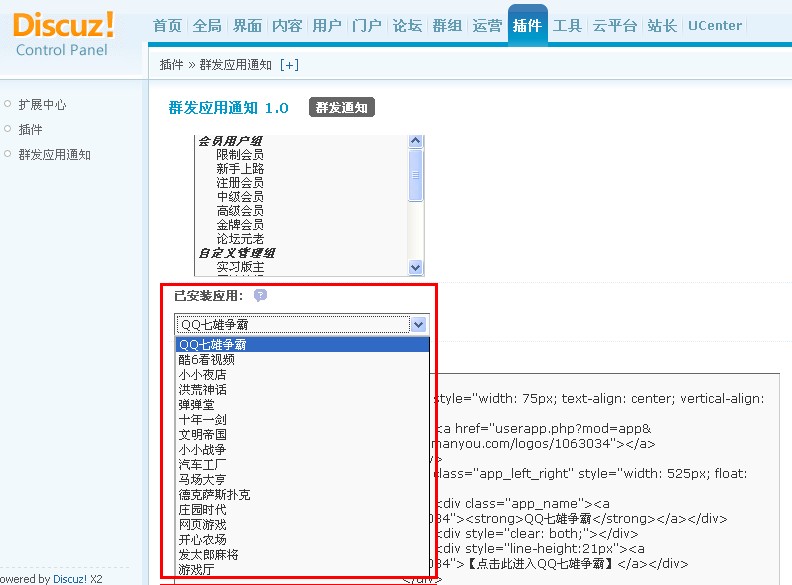Screen dimensions: 792x585
Task: Choose 酷6看视频 from the list
Action: coord(302,360)
